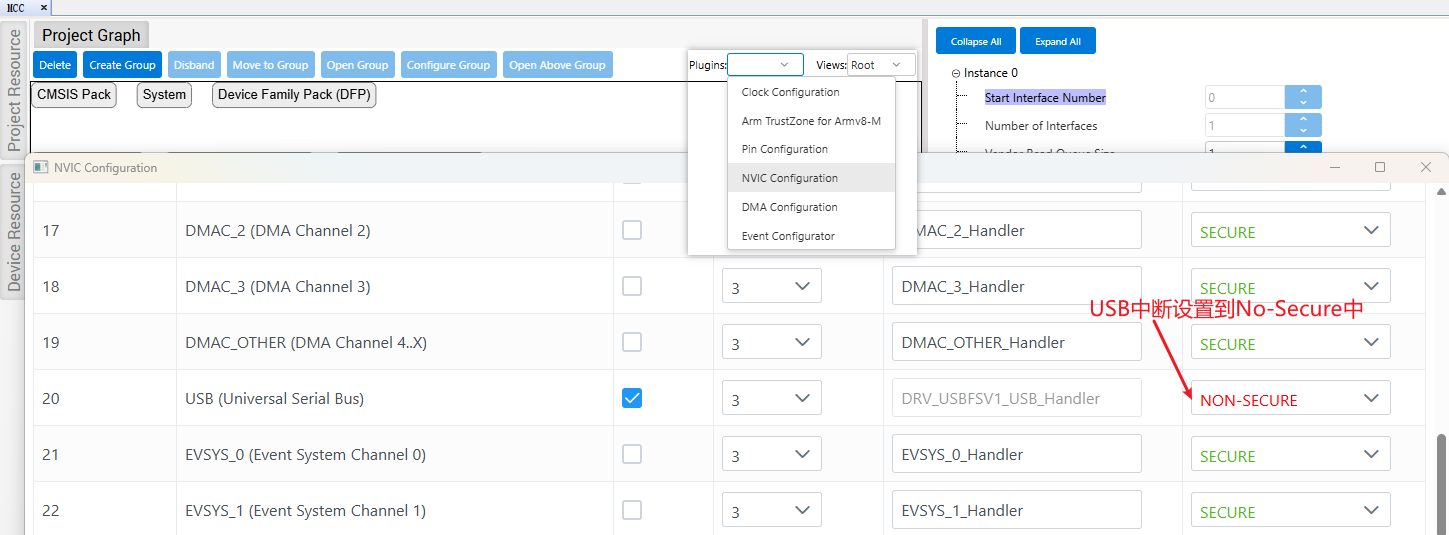
Task: Enable the DMAC_OTHER interrupt checkbox
Action: click(632, 342)
